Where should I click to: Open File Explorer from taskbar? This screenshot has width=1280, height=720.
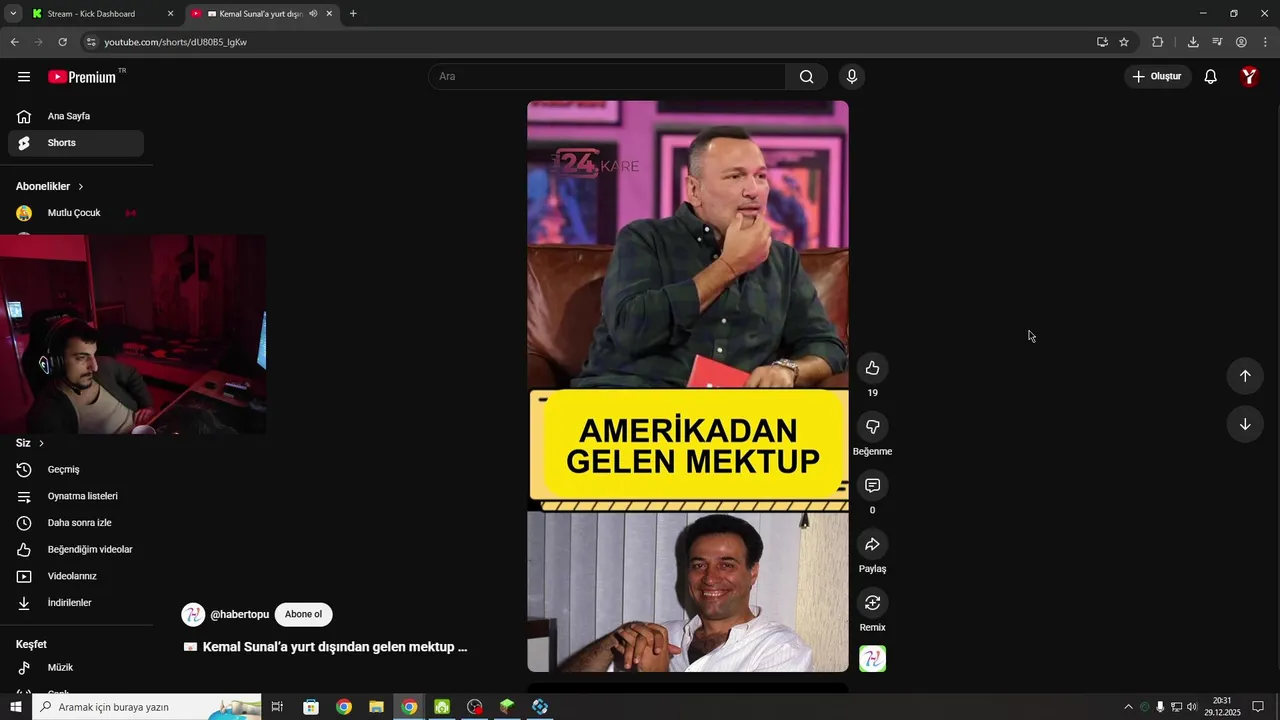tap(377, 707)
